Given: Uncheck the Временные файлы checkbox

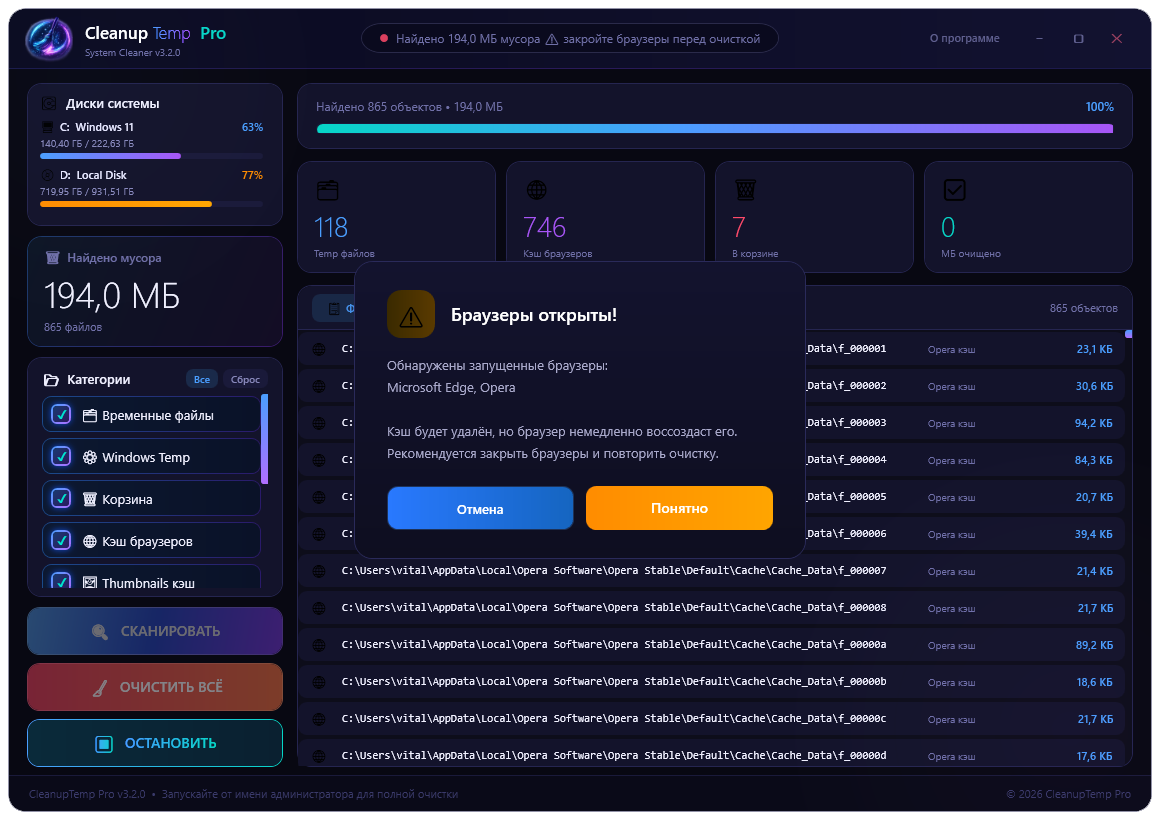Looking at the screenshot, I should pyautogui.click(x=61, y=414).
